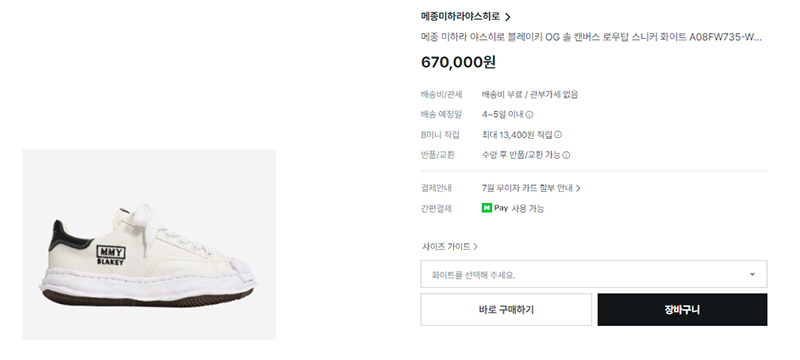800x360 pixels.
Task: Click the info icon next to 4~5일 이내
Action: (x=530, y=115)
